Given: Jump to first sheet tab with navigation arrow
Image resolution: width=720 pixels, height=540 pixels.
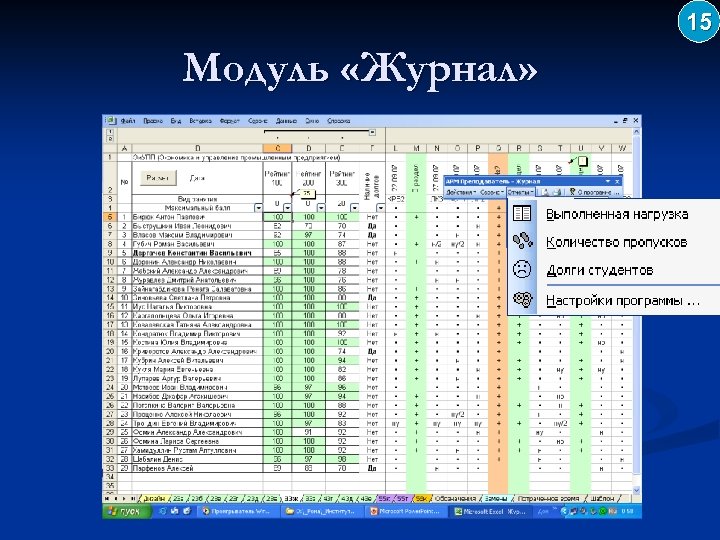Looking at the screenshot, I should (107, 498).
